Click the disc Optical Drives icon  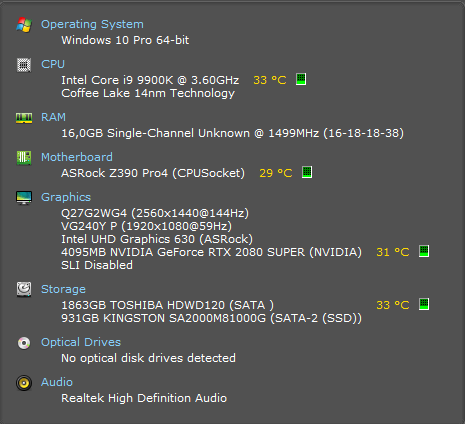24,343
